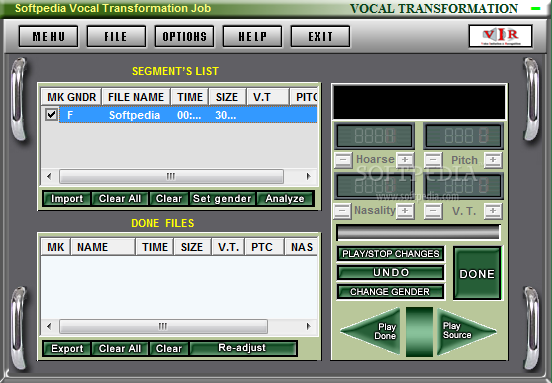Toggle the Softpedia segment checkbox
552x383 pixels.
(51, 114)
